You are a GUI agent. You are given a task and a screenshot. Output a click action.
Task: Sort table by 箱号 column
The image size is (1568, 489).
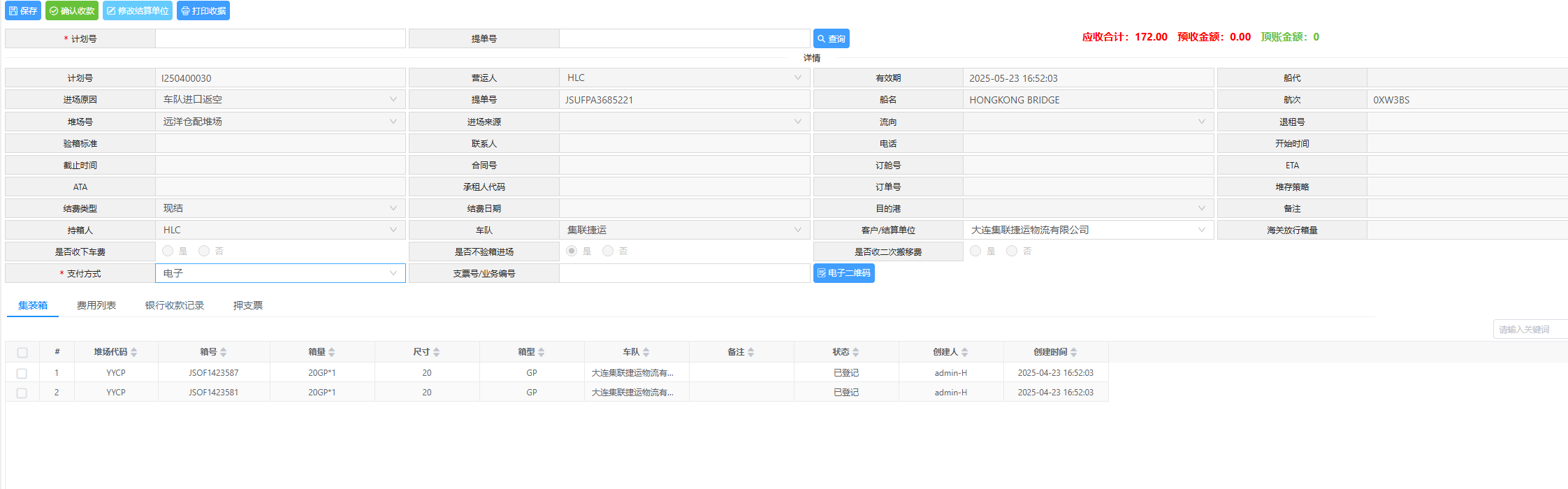[213, 352]
